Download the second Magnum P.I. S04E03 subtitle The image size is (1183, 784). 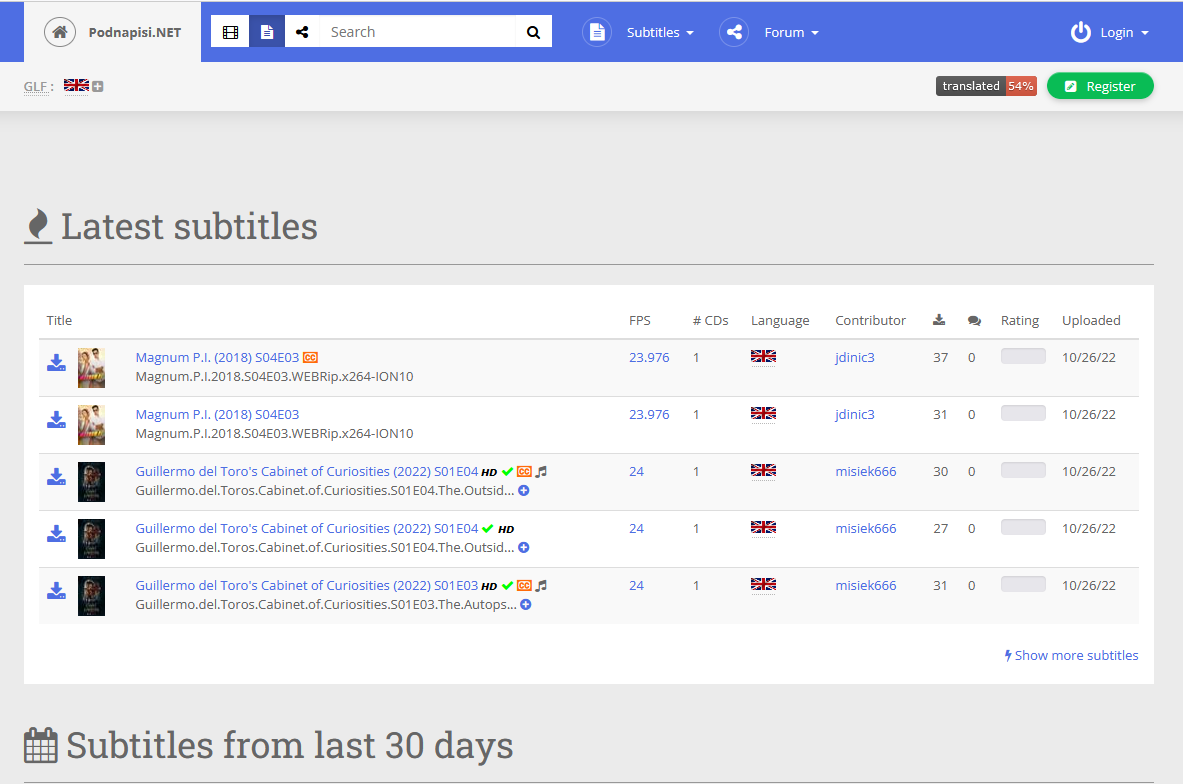[57, 420]
